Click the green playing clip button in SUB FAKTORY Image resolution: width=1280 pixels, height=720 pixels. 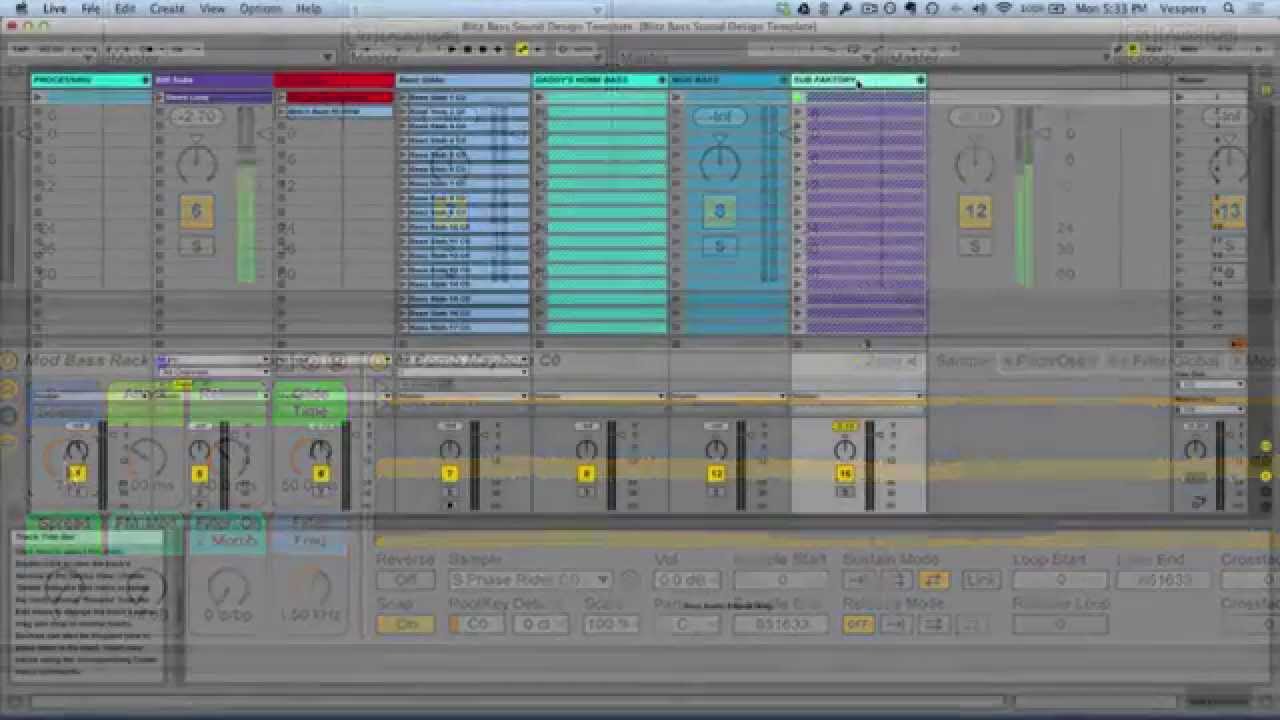pyautogui.click(x=798, y=97)
